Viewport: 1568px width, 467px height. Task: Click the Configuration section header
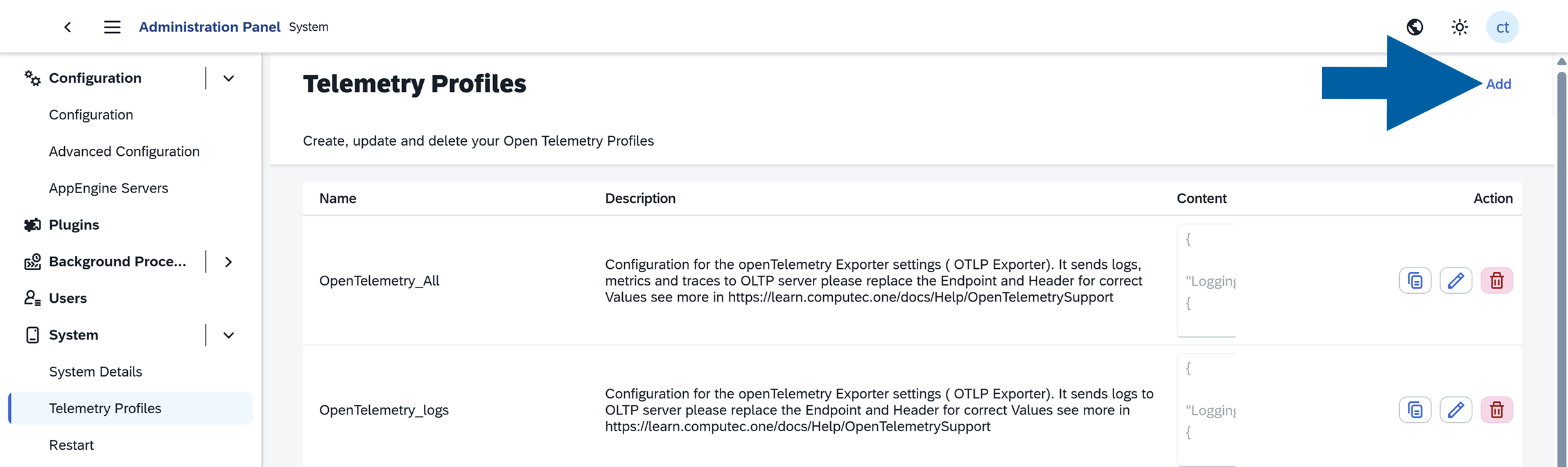pyautogui.click(x=95, y=78)
